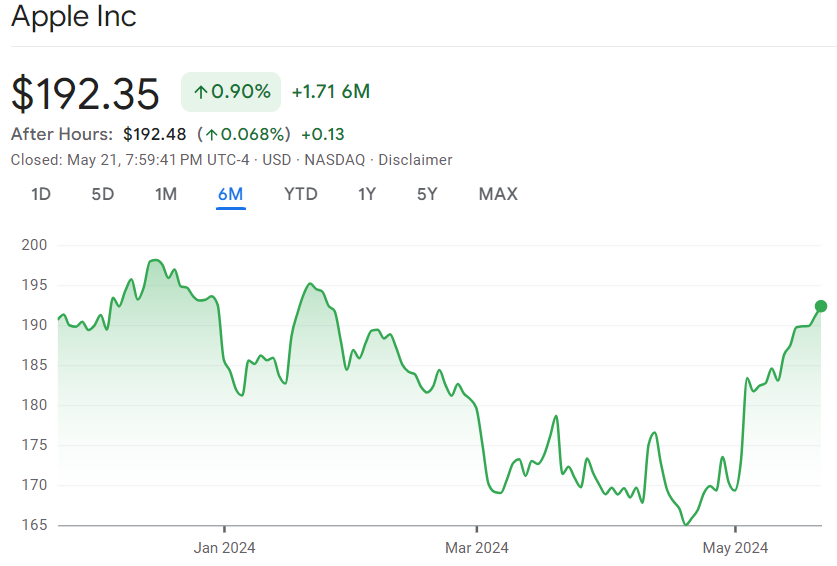The height and width of the screenshot is (566, 837).
Task: Click the Mar 2024 axis label
Action: 477,548
